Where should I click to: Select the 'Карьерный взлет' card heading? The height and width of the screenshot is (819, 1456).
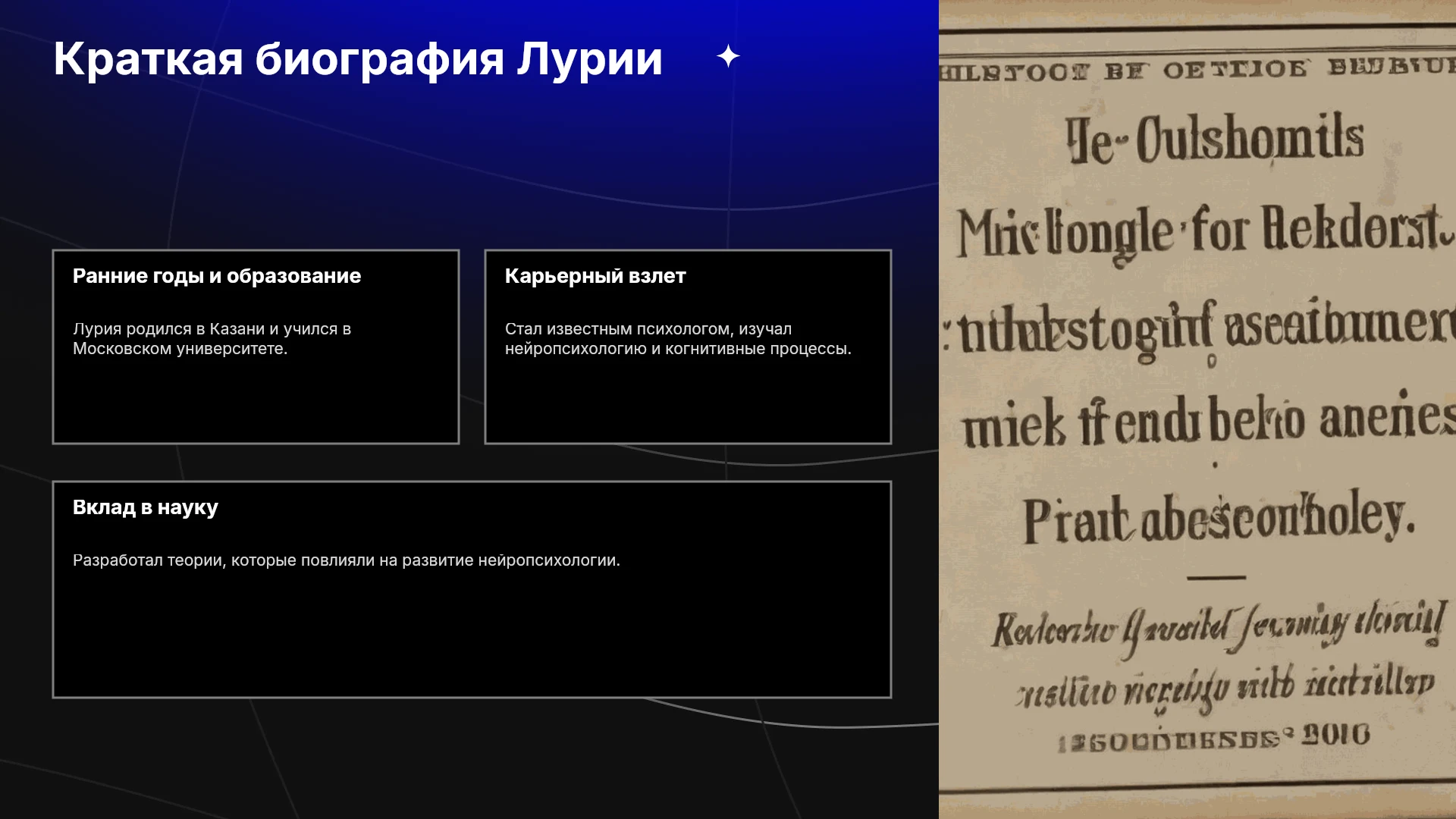(x=595, y=276)
